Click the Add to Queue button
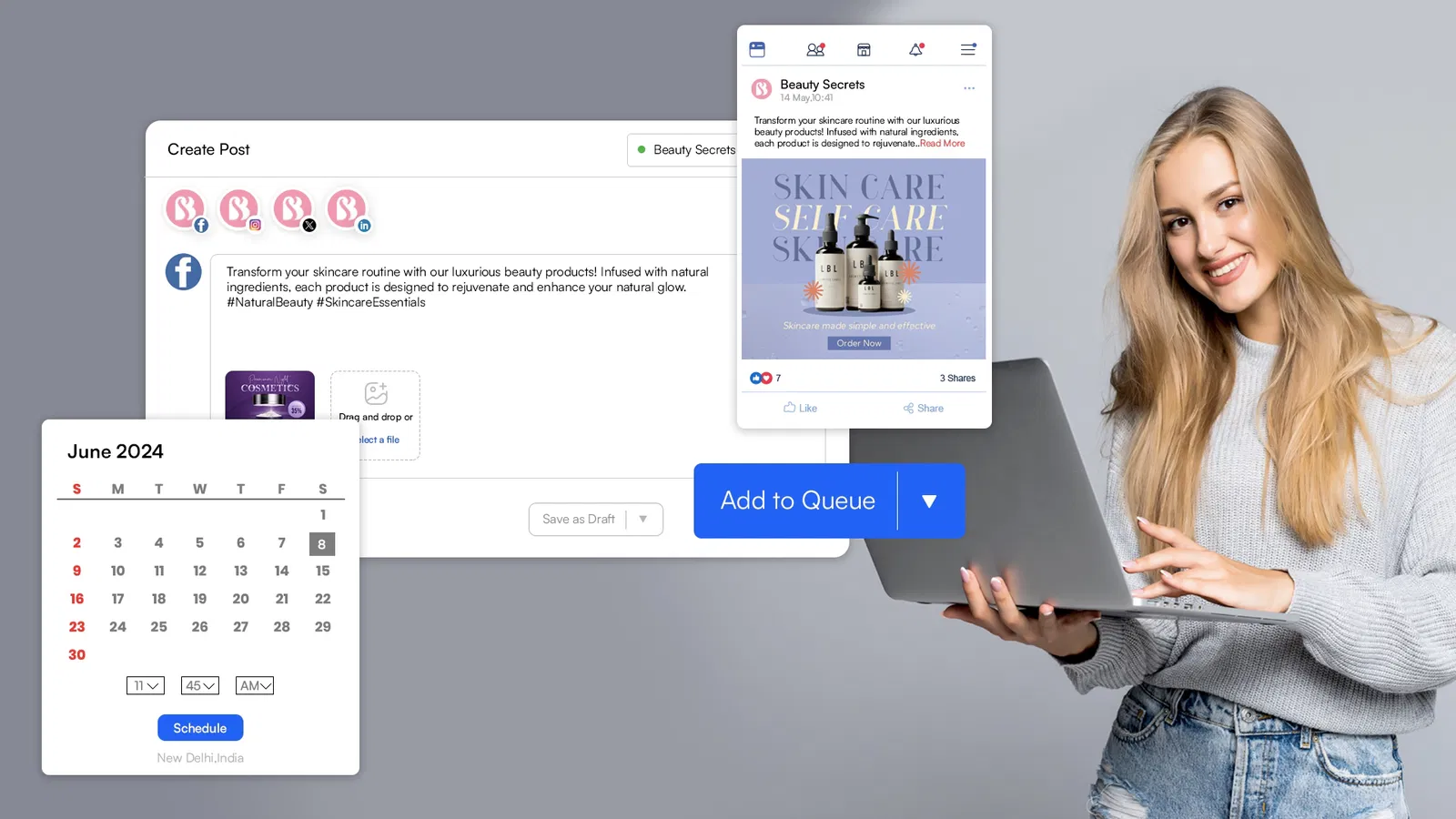 point(797,500)
